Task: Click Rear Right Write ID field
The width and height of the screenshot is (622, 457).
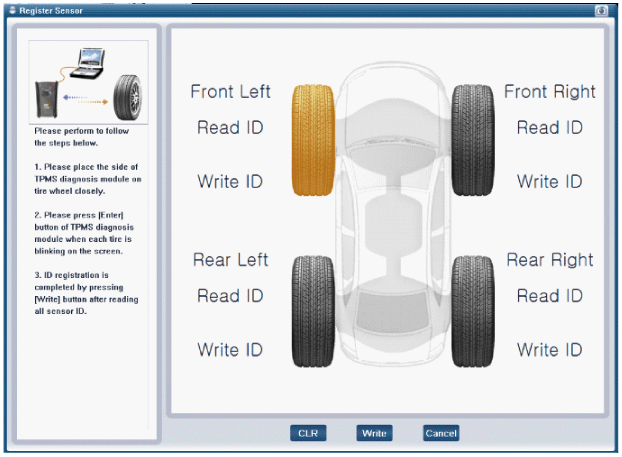Action: pos(549,350)
